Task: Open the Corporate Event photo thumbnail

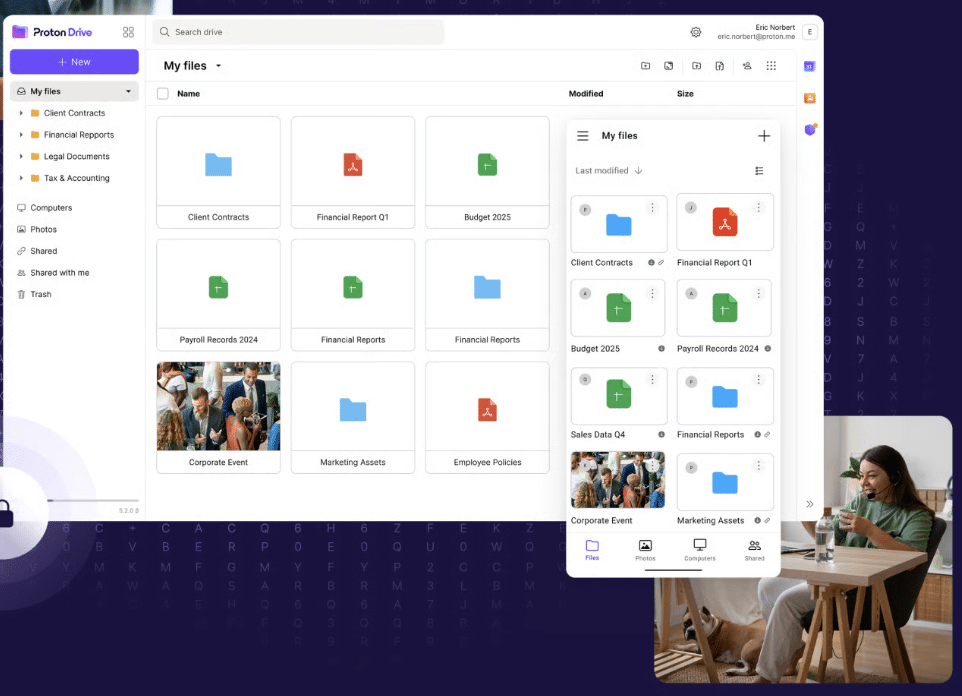Action: (218, 407)
